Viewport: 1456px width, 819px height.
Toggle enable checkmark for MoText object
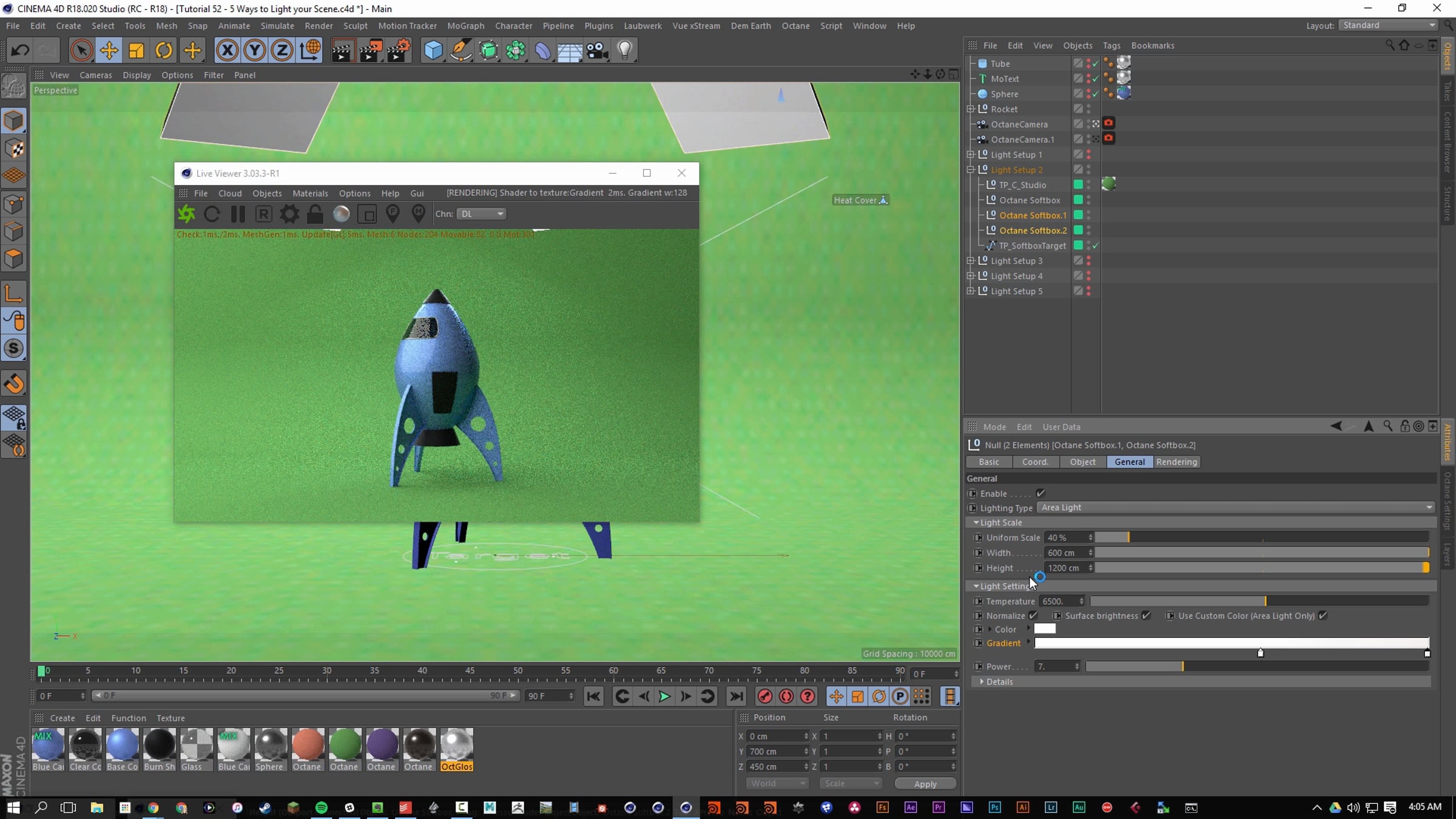tap(1096, 79)
